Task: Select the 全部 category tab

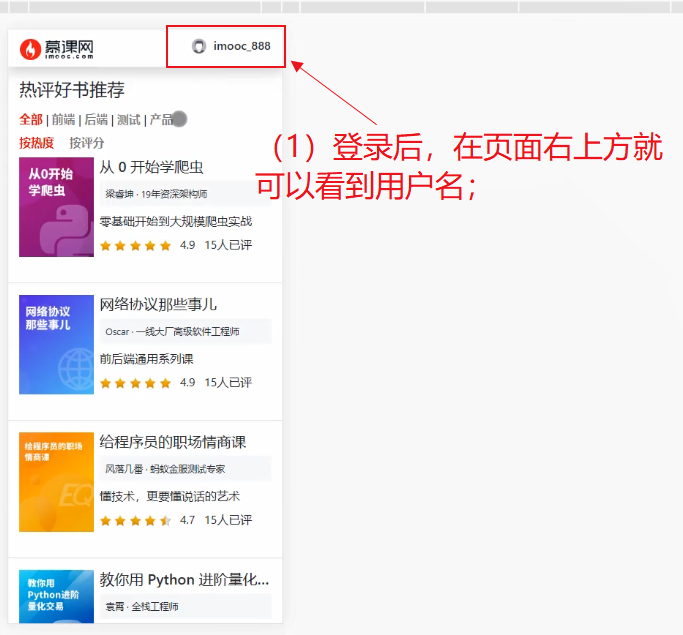Action: [31, 119]
